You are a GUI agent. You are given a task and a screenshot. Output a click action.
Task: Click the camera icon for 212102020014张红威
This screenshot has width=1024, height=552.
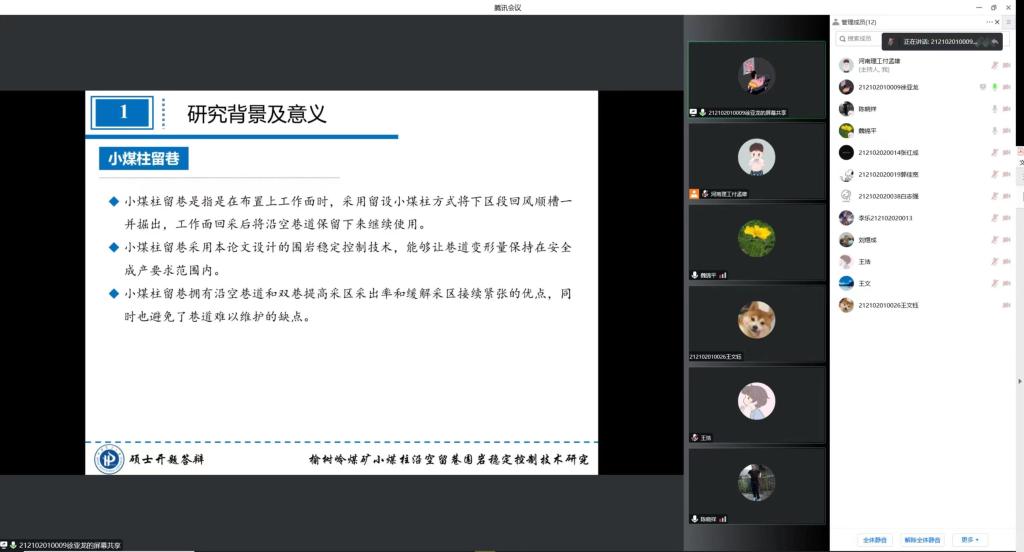point(1006,153)
